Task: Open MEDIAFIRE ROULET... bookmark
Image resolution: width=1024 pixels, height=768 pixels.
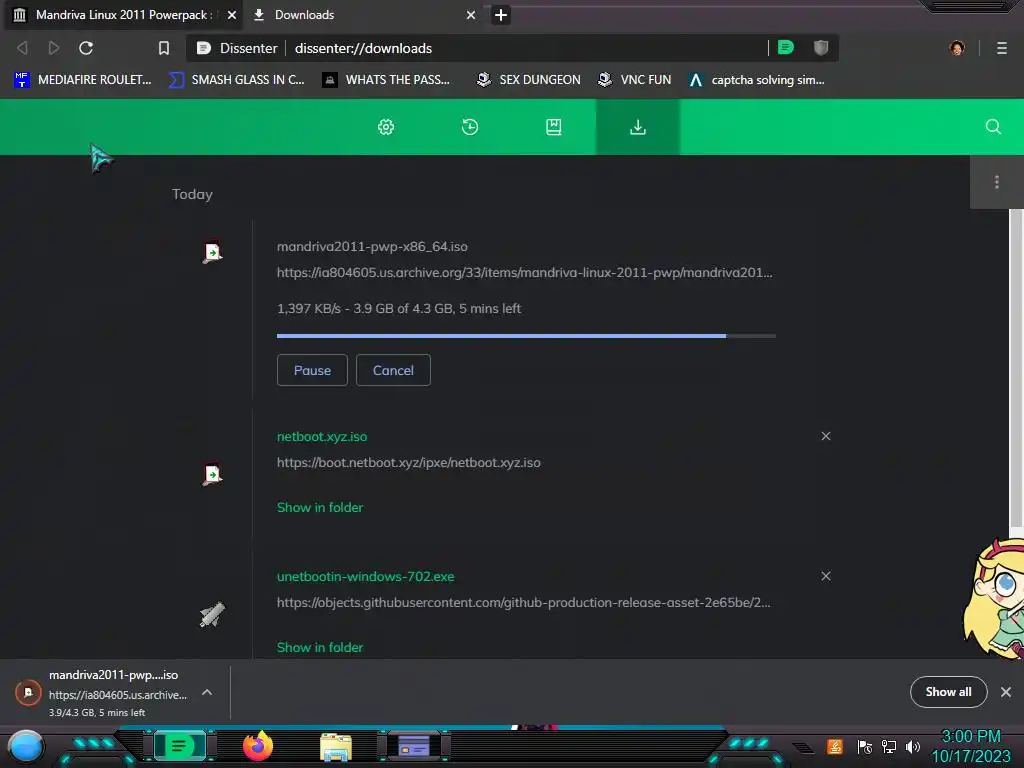Action: (x=83, y=80)
